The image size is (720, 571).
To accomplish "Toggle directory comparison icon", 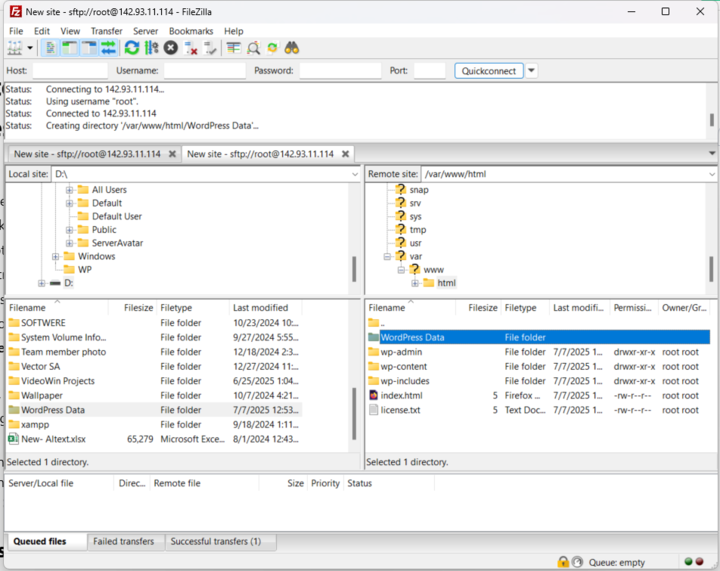I will (x=253, y=48).
